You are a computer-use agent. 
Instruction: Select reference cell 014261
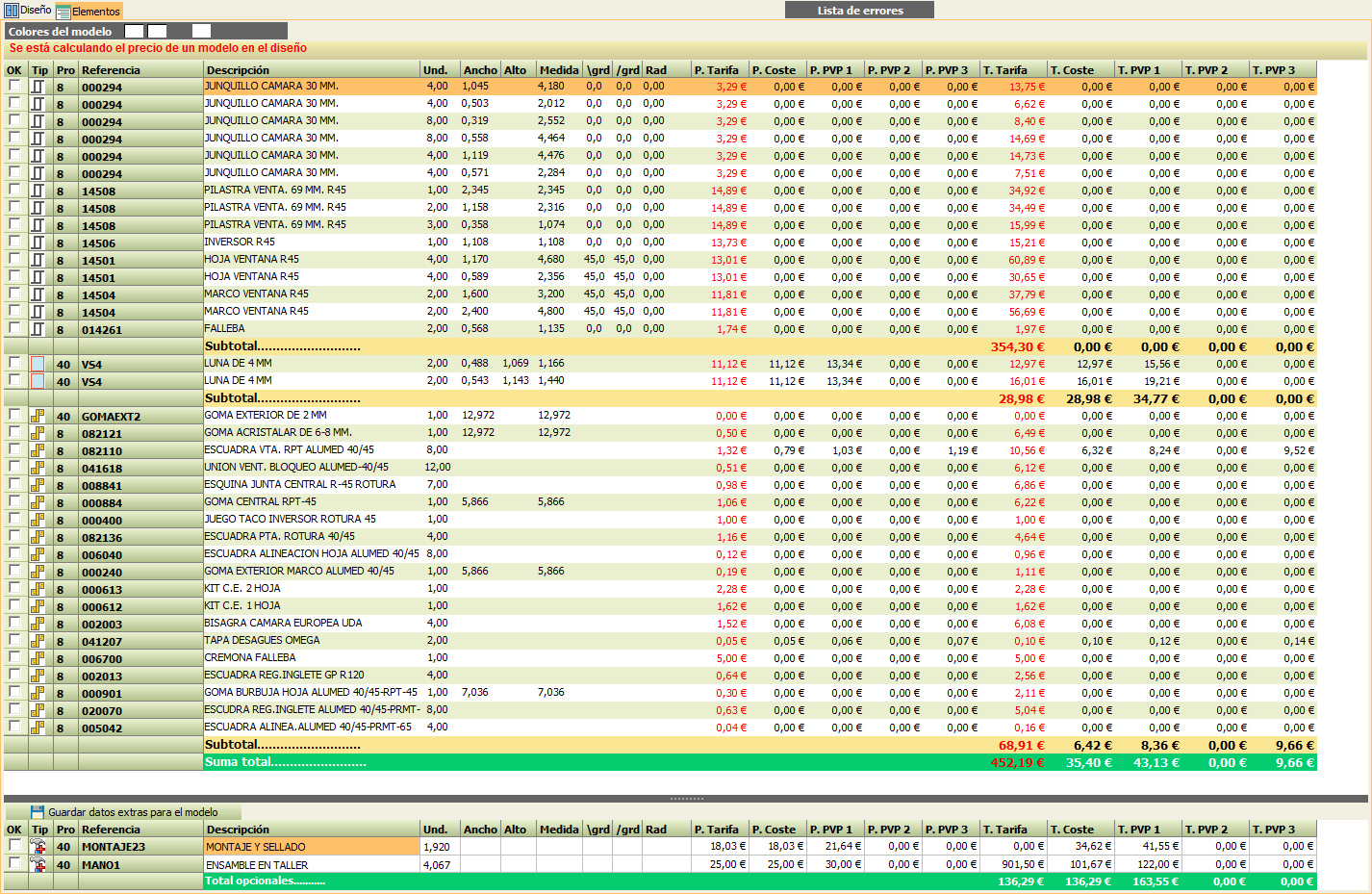(x=140, y=329)
